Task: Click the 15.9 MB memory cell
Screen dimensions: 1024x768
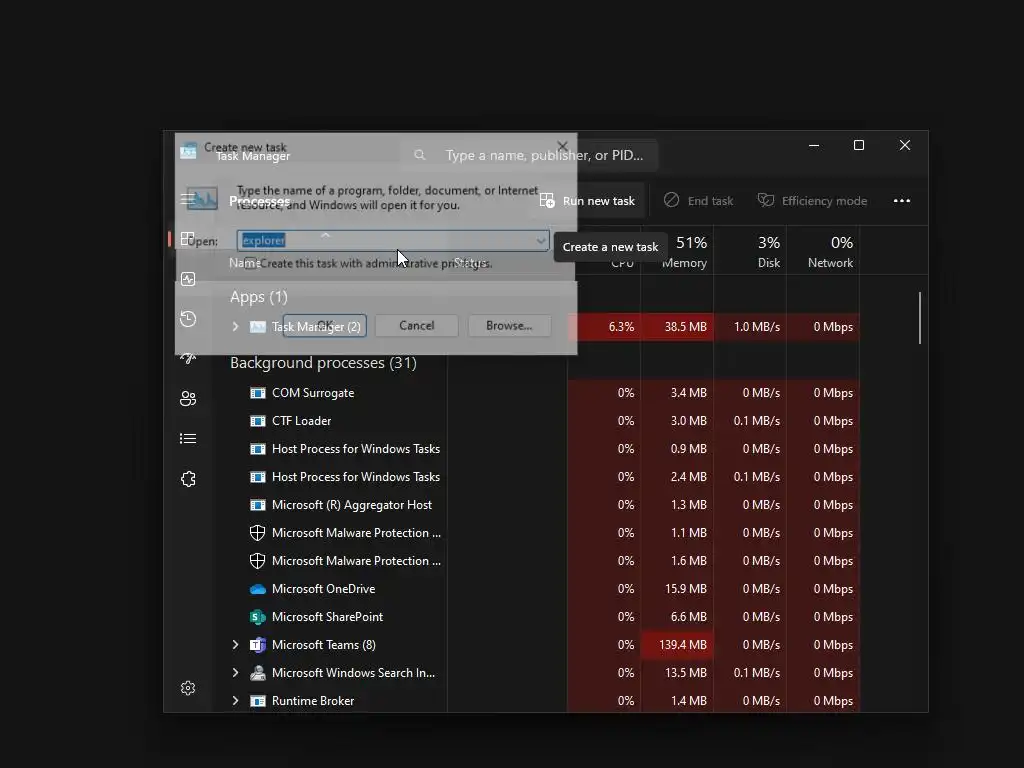Action: (677, 589)
